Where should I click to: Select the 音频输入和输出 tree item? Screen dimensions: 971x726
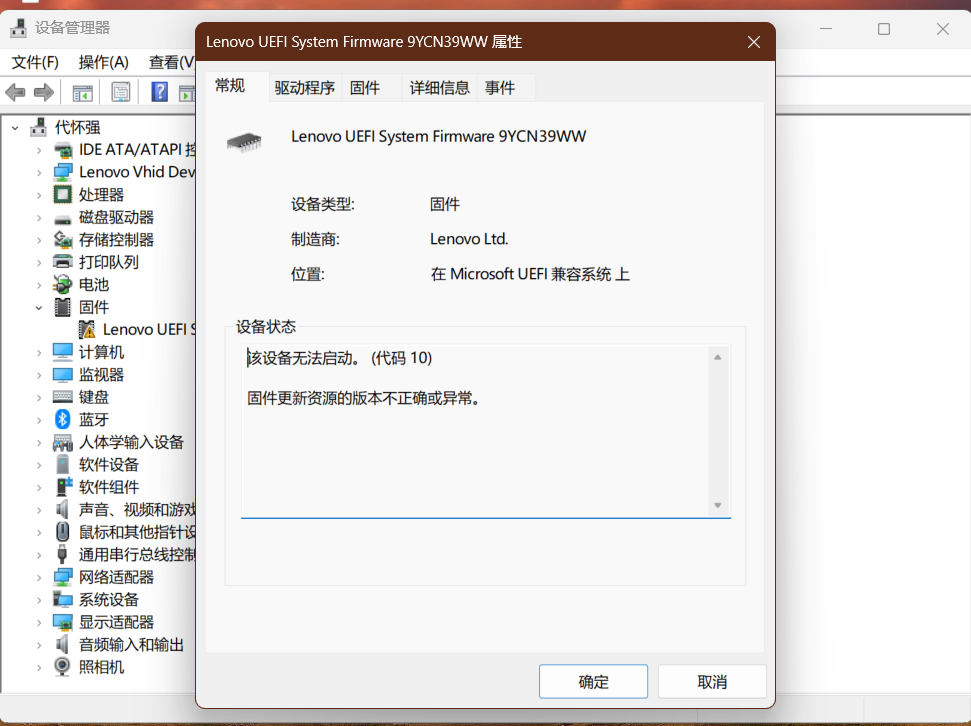tap(131, 645)
